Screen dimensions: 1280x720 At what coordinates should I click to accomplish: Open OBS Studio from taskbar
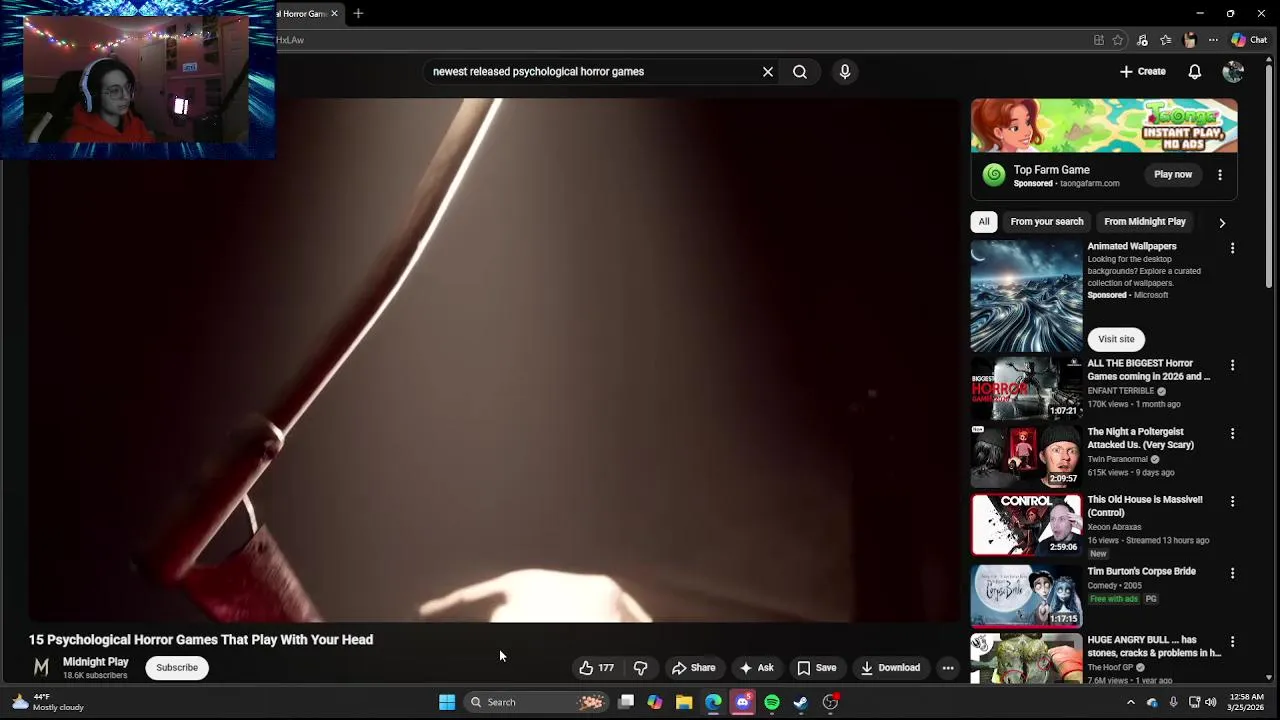point(830,702)
